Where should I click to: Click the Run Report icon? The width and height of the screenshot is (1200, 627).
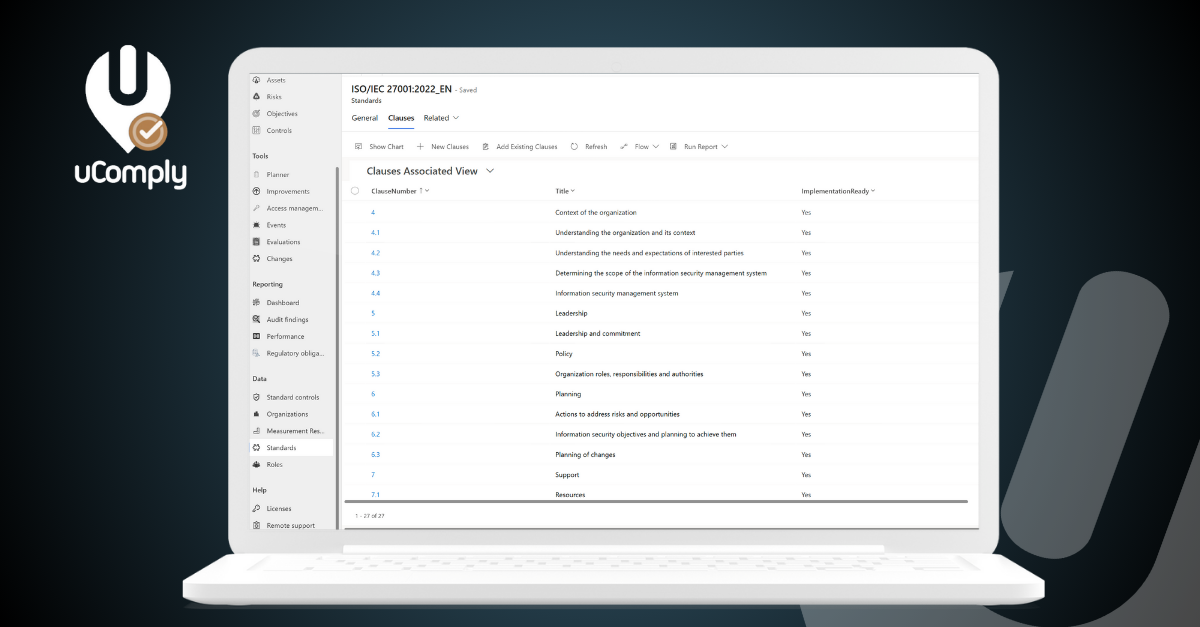click(x=673, y=147)
